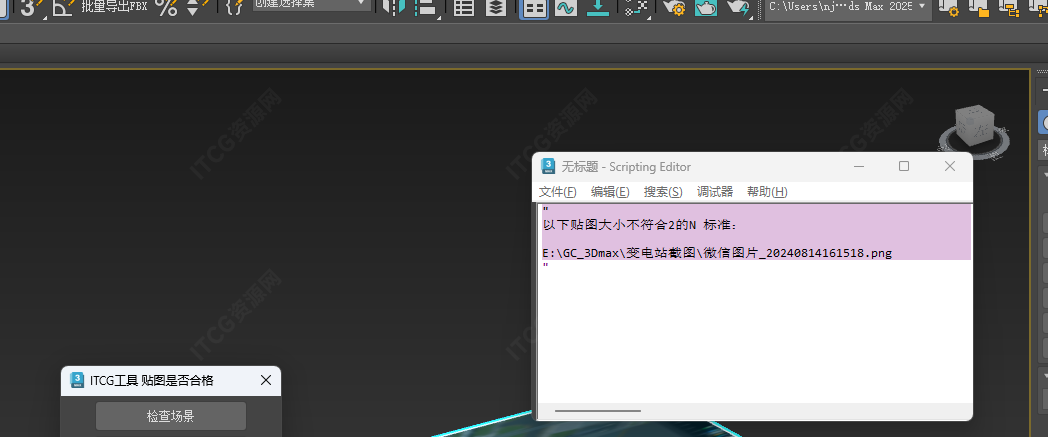Click the 检查场景 button
This screenshot has height=437, width=1048.
pos(171,416)
